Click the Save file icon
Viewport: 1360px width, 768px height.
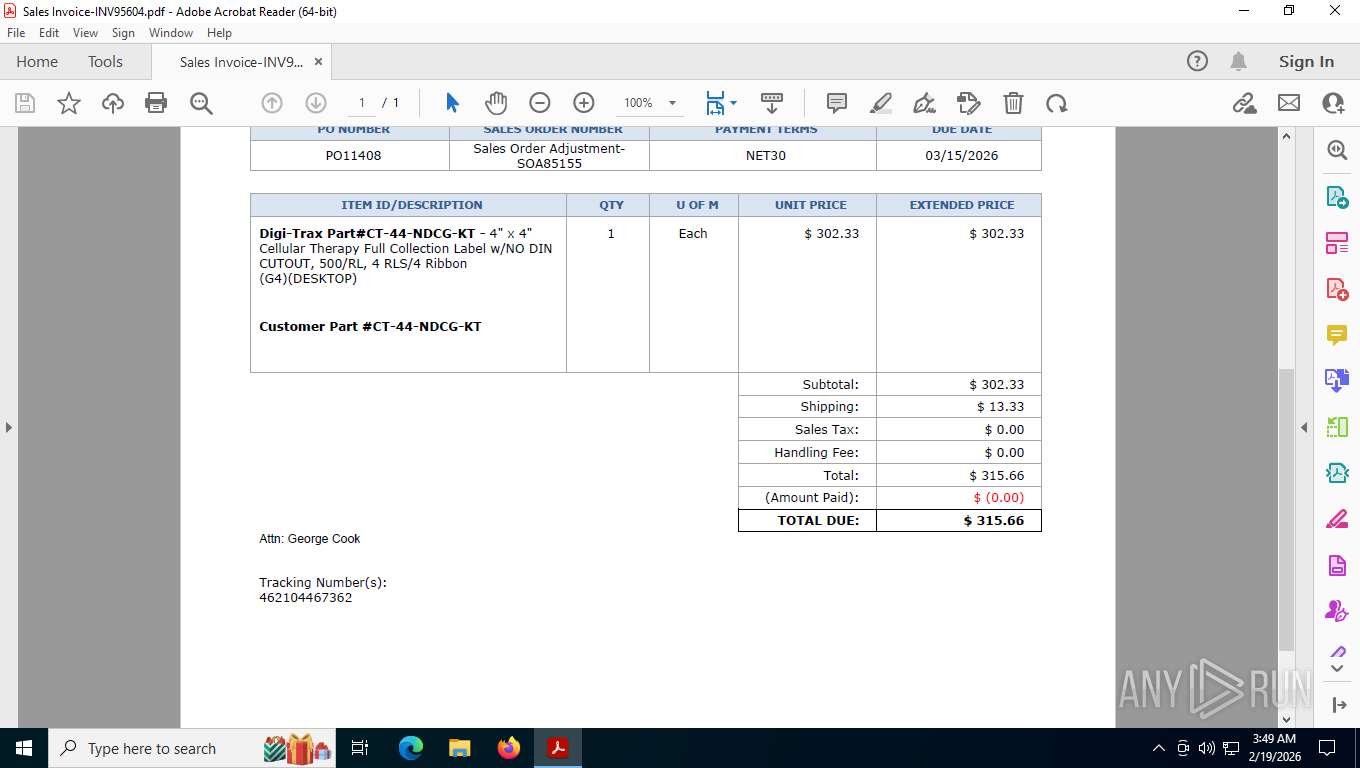pos(25,103)
